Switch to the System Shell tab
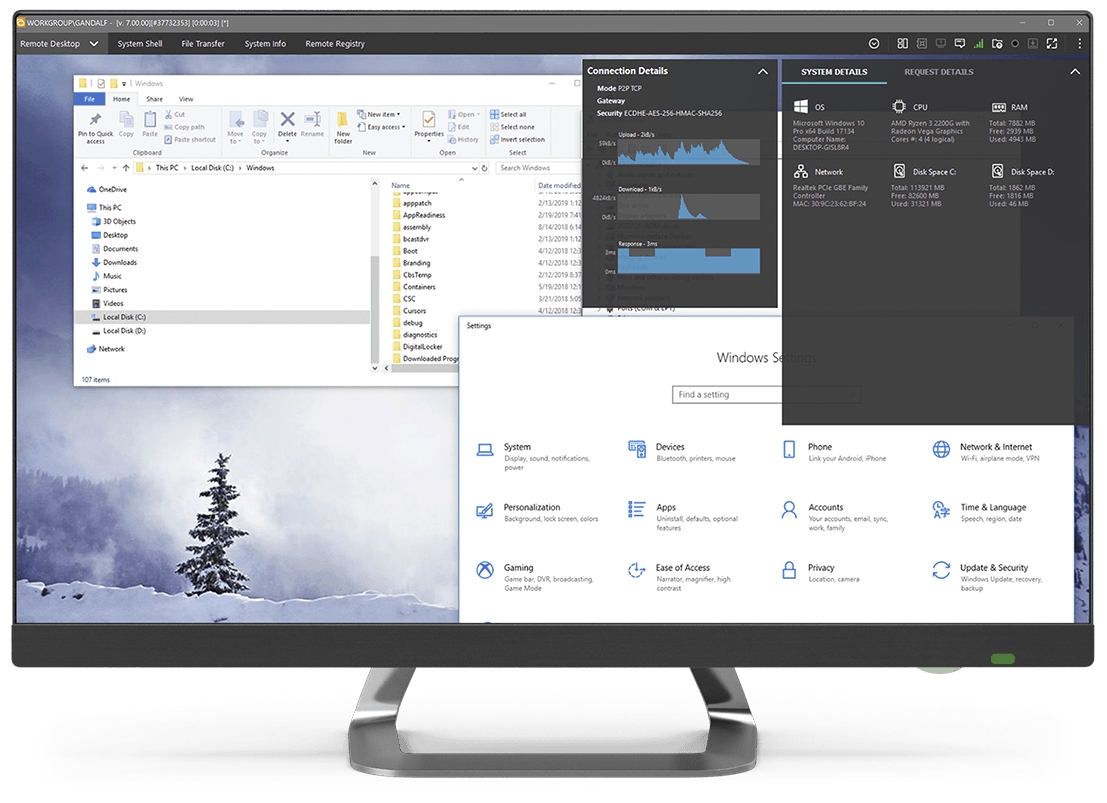This screenshot has height=803, width=1107. pyautogui.click(x=140, y=44)
